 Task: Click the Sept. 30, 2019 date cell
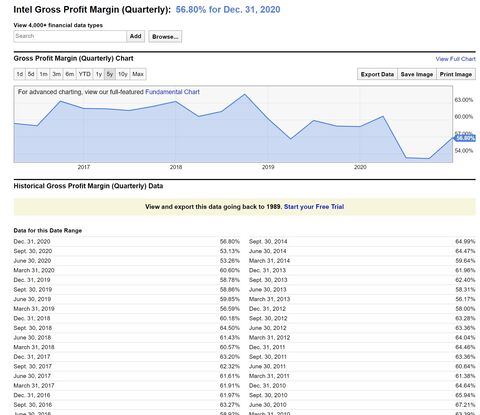pos(33,290)
